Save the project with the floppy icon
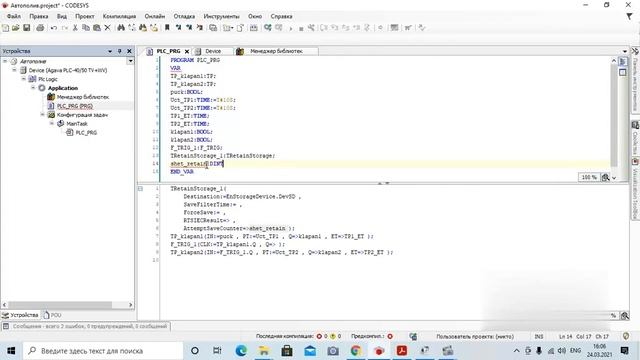The height and width of the screenshot is (360, 640). pos(27,28)
